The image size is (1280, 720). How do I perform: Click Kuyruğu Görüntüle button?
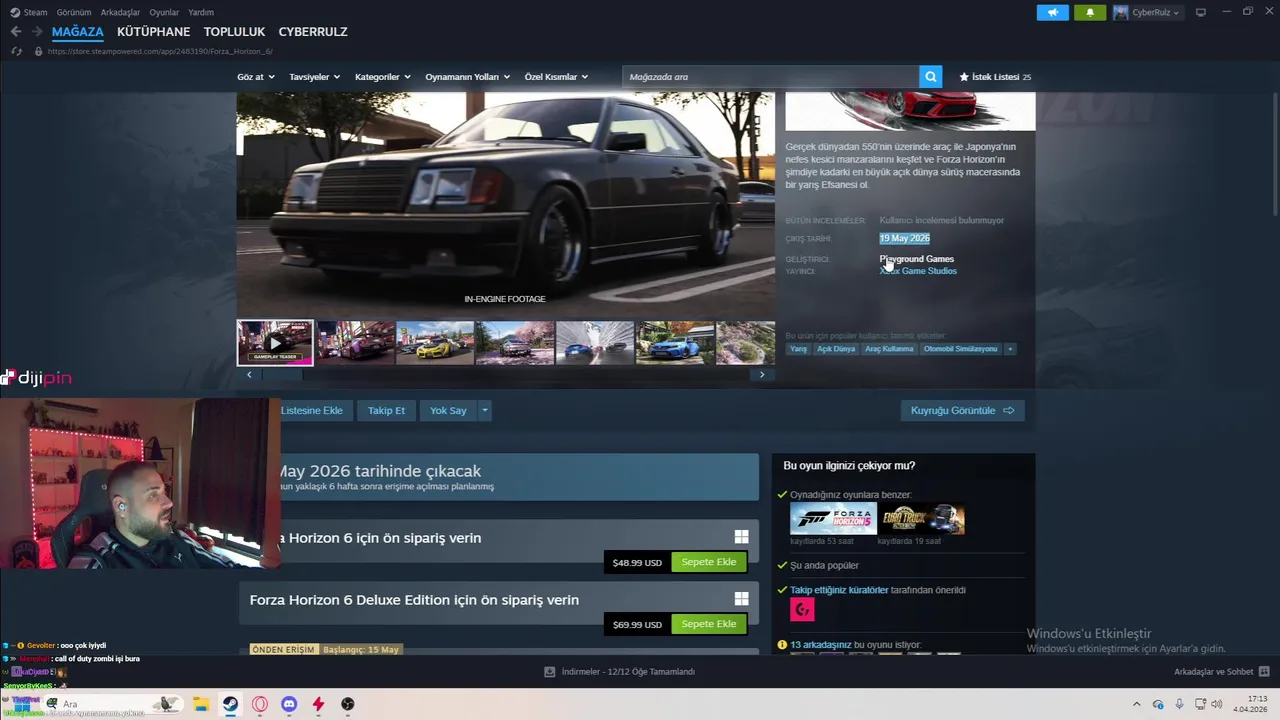point(962,410)
